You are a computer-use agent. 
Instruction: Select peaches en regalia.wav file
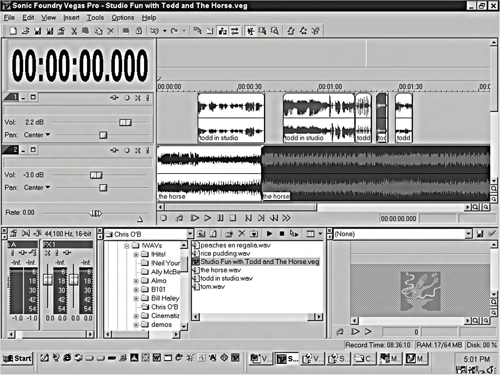[x=235, y=245]
